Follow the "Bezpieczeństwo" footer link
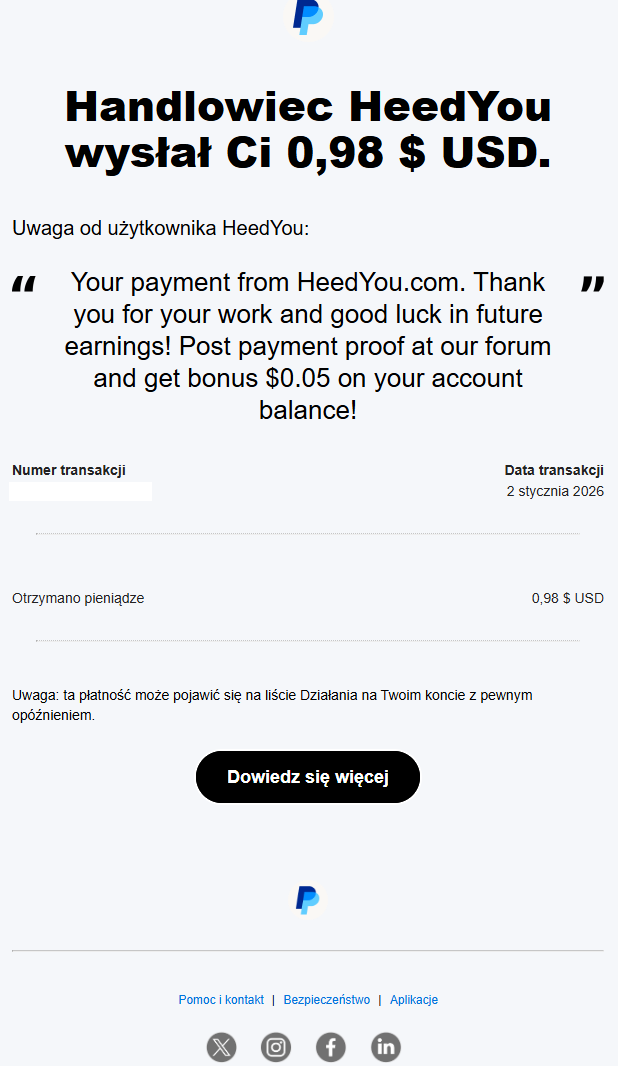 pyautogui.click(x=327, y=1000)
